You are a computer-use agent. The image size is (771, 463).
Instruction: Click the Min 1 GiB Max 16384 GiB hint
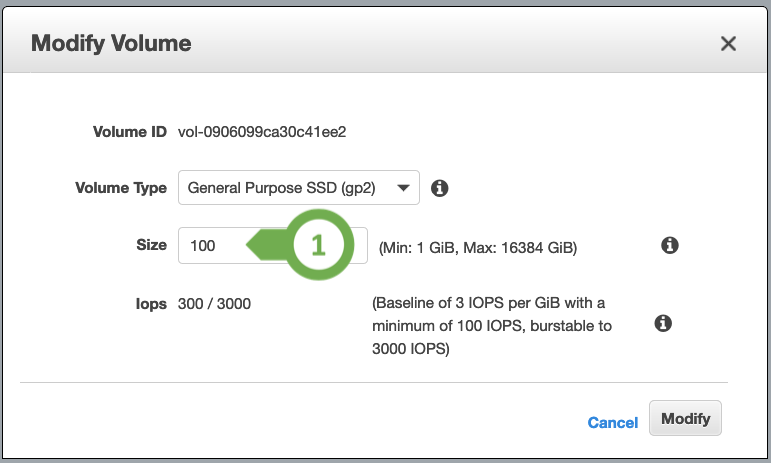point(478,248)
